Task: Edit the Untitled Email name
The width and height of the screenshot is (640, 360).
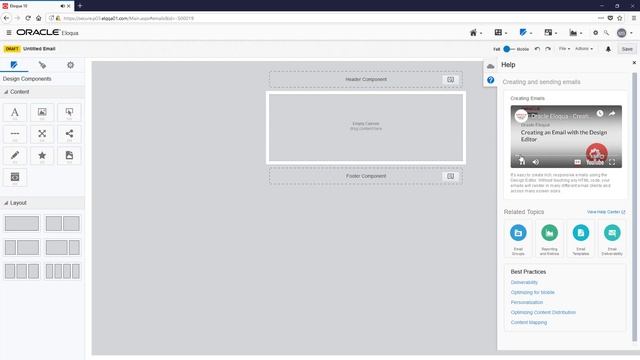Action: (39, 49)
